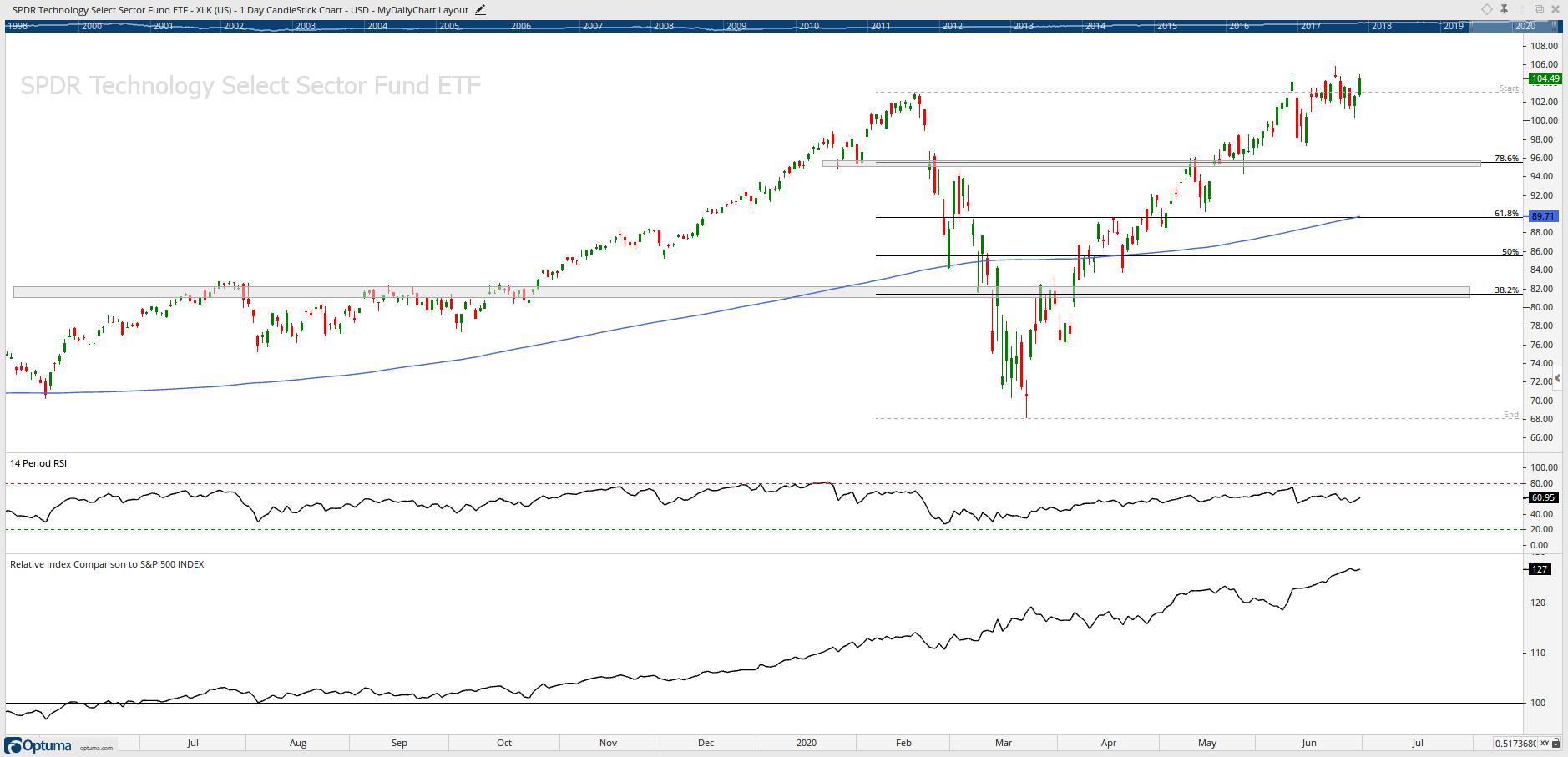Click the Oct label on the date axis
The height and width of the screenshot is (757, 1568).
click(x=504, y=743)
